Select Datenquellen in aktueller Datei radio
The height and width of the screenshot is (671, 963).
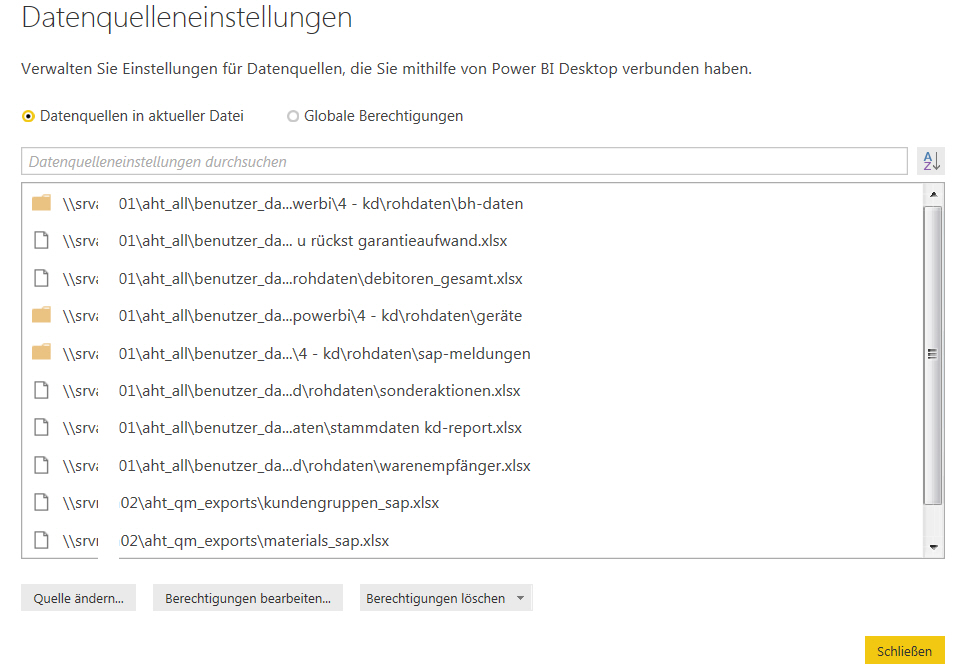[x=28, y=116]
